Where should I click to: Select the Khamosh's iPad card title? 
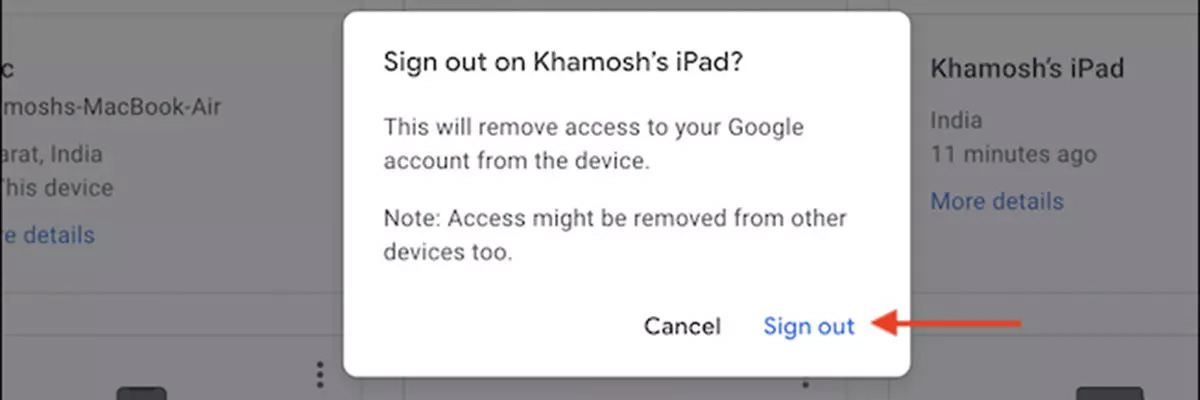pyautogui.click(x=1027, y=69)
